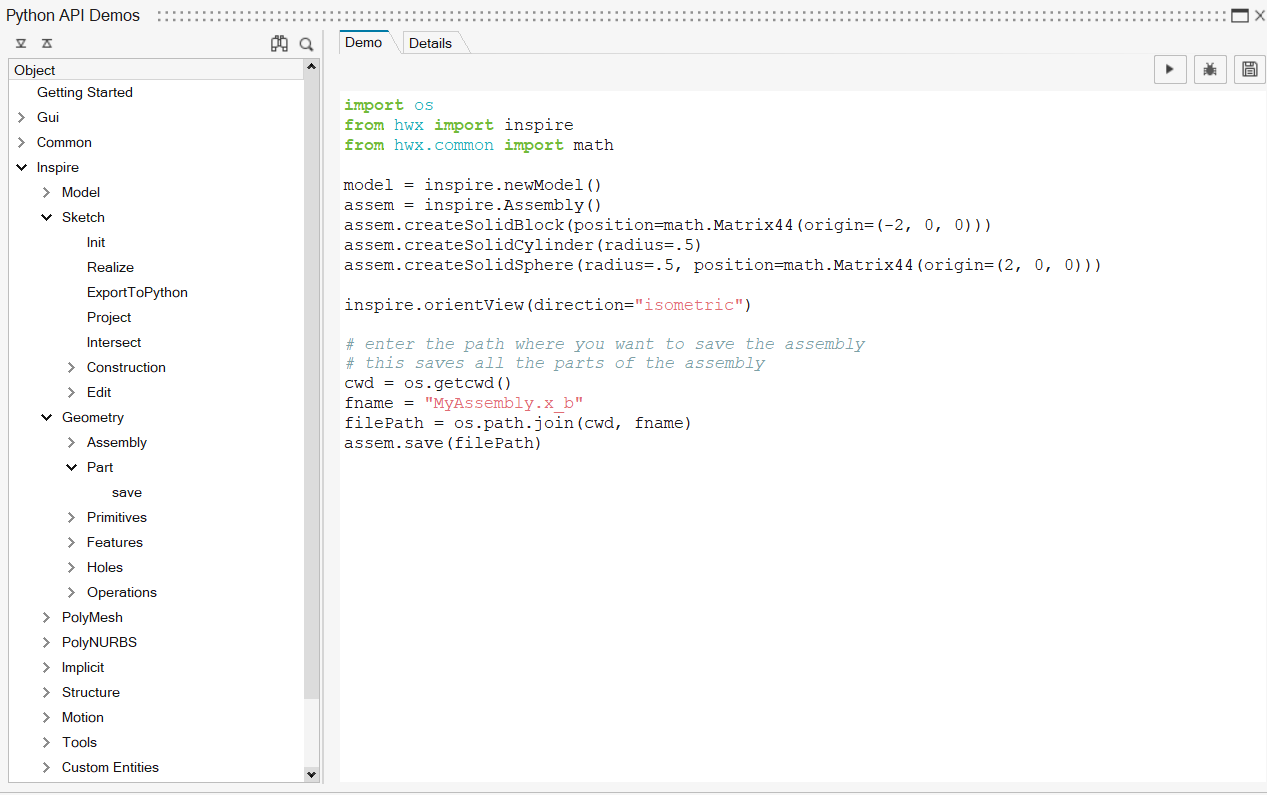Select the Project demo item
The height and width of the screenshot is (795, 1267).
point(109,317)
